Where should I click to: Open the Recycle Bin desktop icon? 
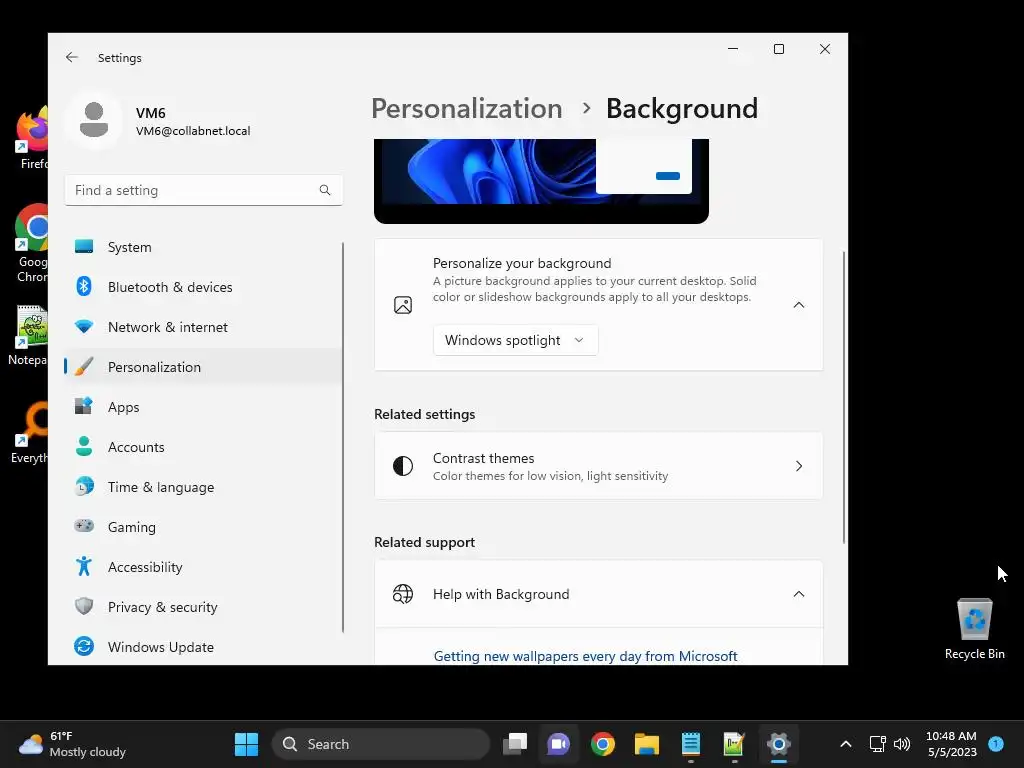(974, 630)
